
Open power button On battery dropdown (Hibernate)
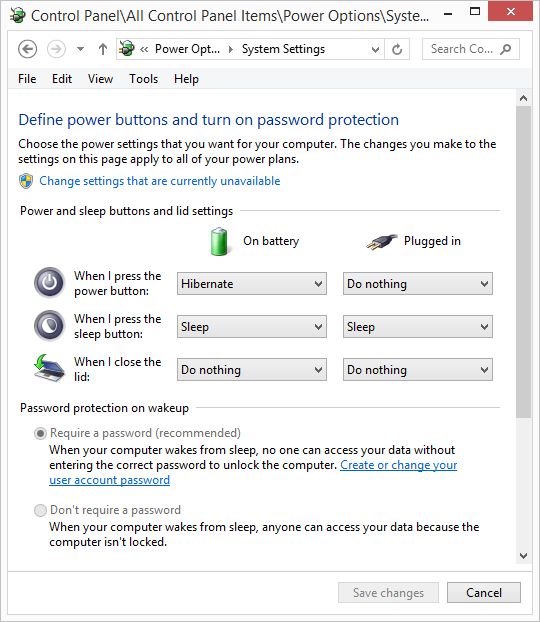(252, 284)
